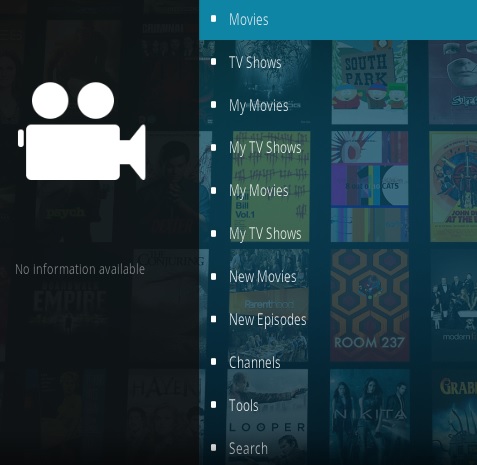Select the Looper poster thumbnail

click(267, 417)
